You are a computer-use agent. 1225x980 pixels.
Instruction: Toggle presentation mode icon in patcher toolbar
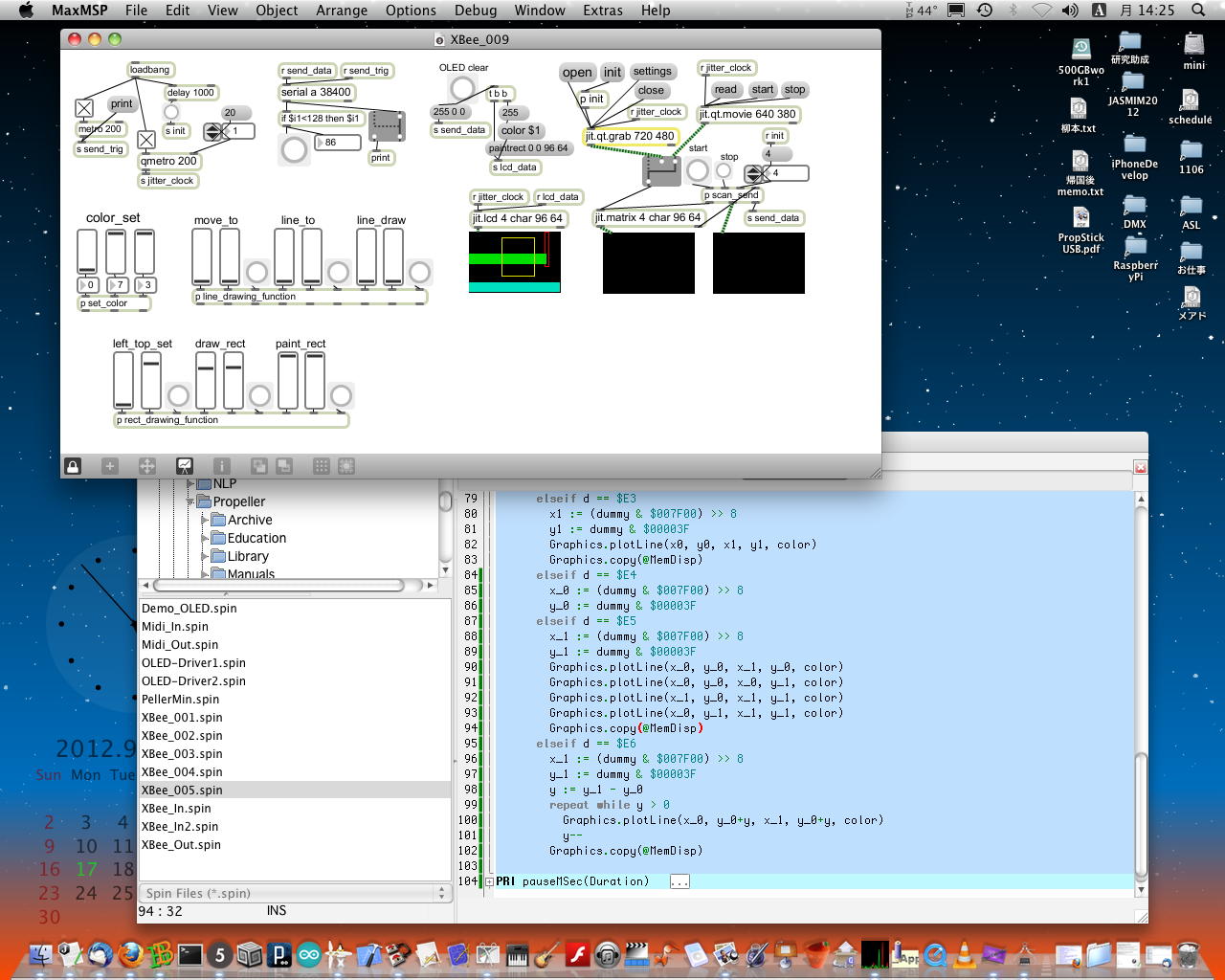(x=185, y=466)
